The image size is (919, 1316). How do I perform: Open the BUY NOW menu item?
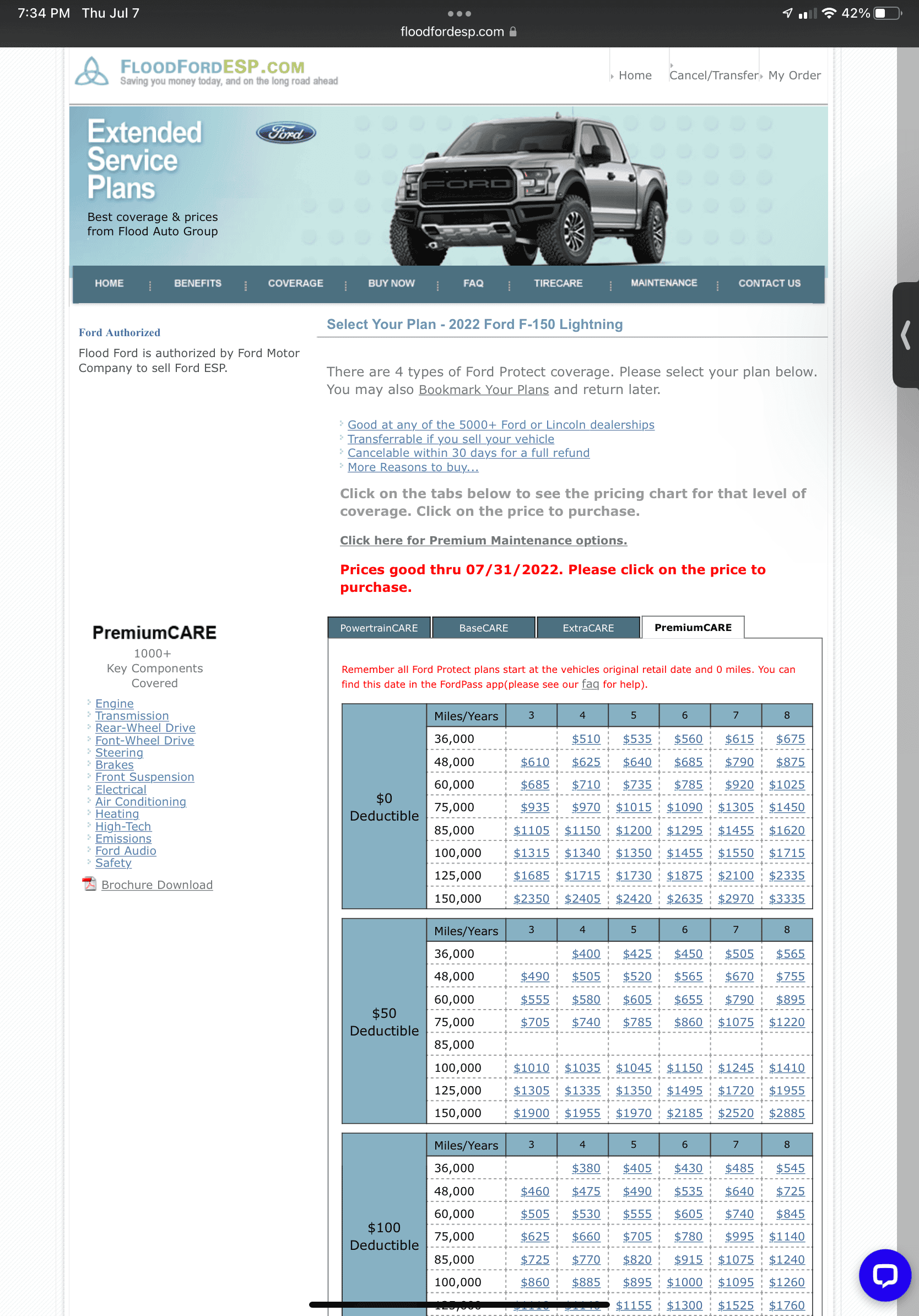tap(391, 283)
